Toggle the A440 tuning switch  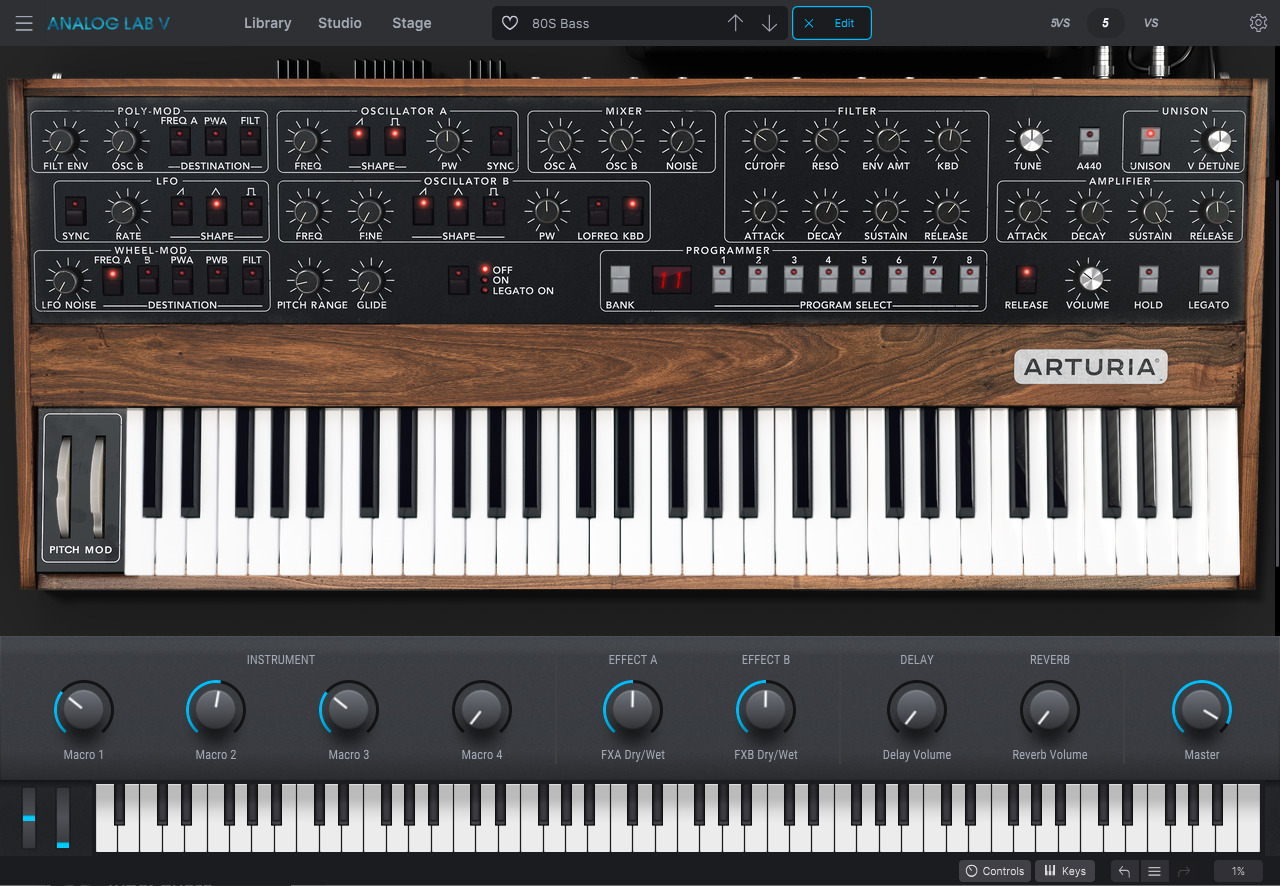tap(1089, 140)
